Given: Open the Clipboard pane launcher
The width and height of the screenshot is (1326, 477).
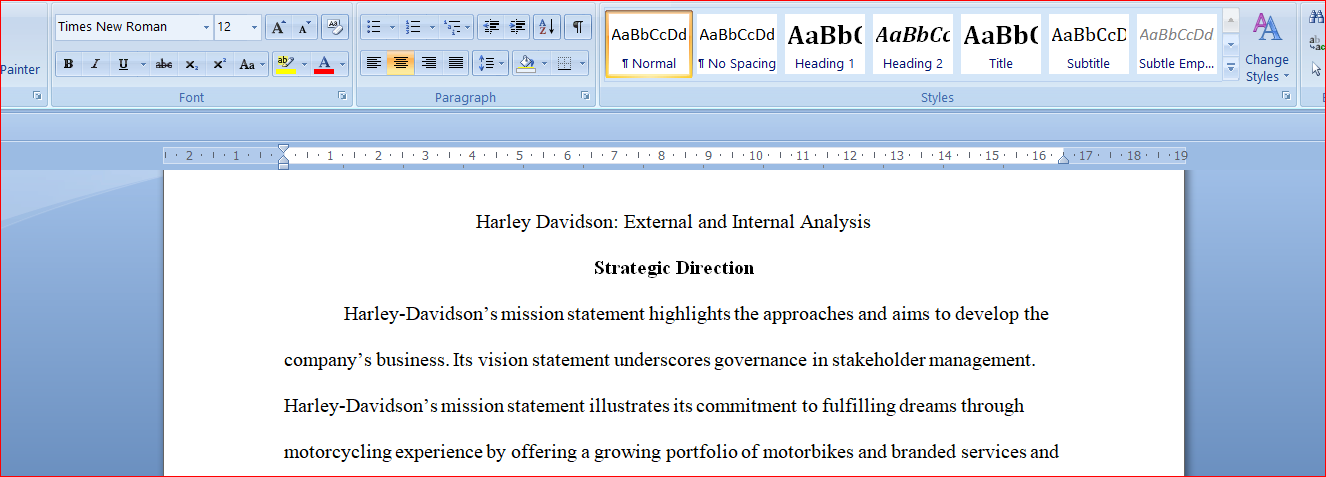Looking at the screenshot, I should tap(37, 96).
